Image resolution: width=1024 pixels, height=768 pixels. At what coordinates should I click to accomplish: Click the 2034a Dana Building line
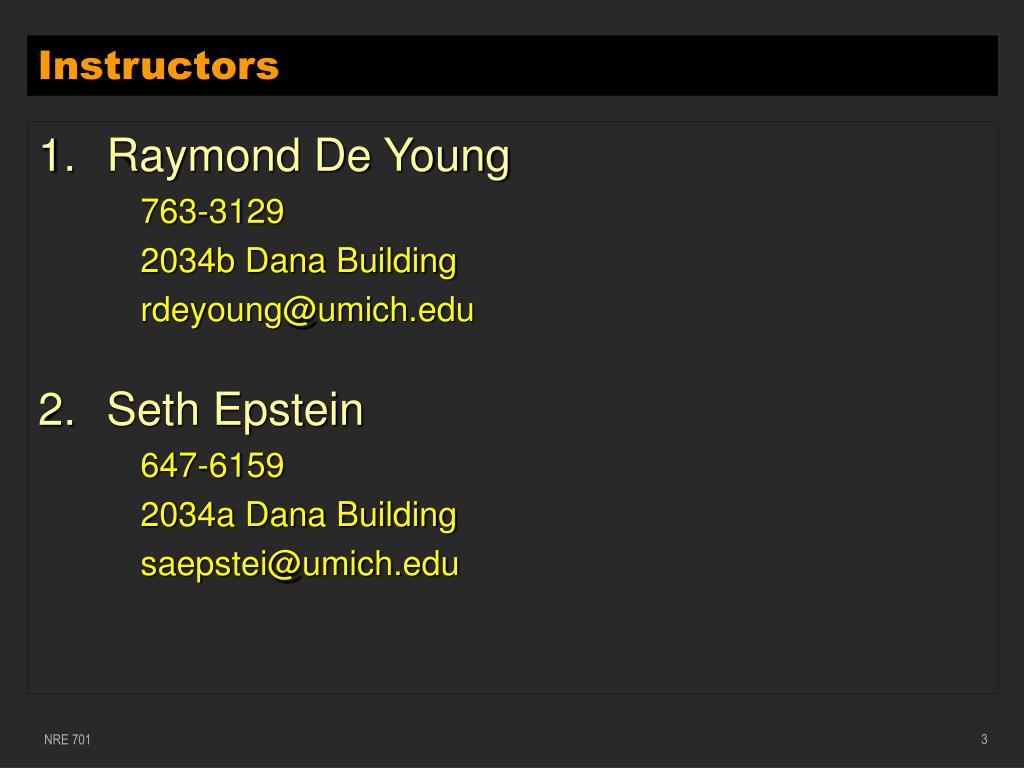point(298,515)
